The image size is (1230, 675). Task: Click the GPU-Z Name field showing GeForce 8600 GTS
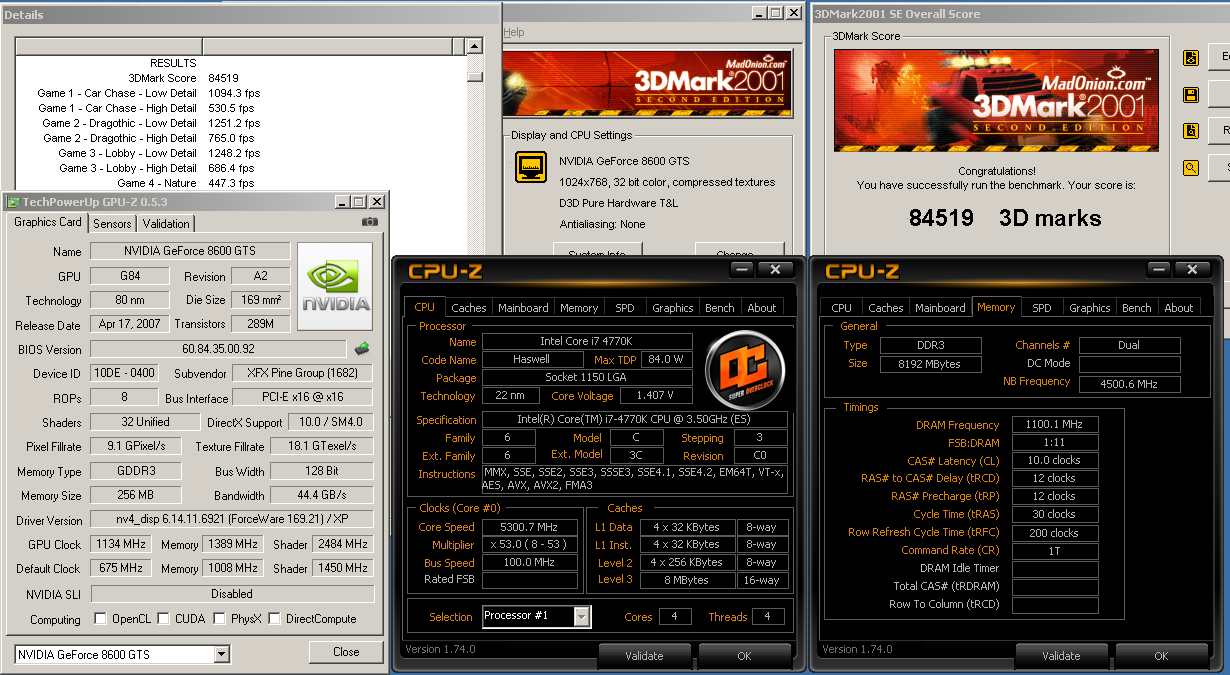(190, 251)
